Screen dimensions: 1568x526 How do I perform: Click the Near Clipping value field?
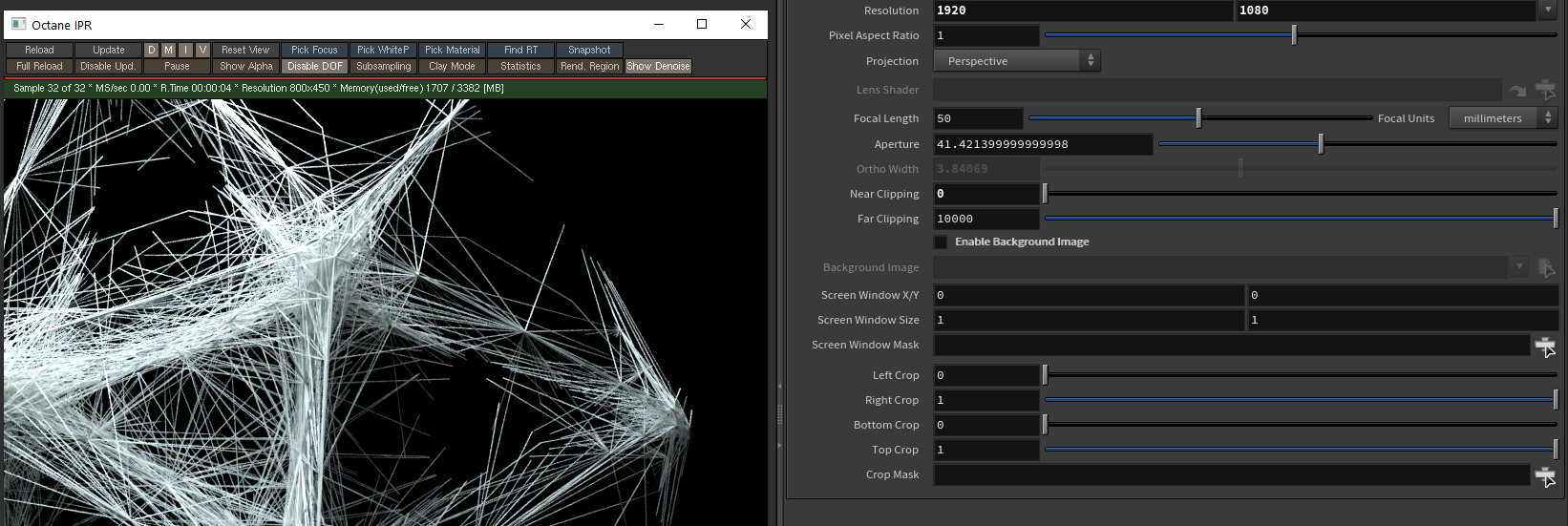coord(986,194)
